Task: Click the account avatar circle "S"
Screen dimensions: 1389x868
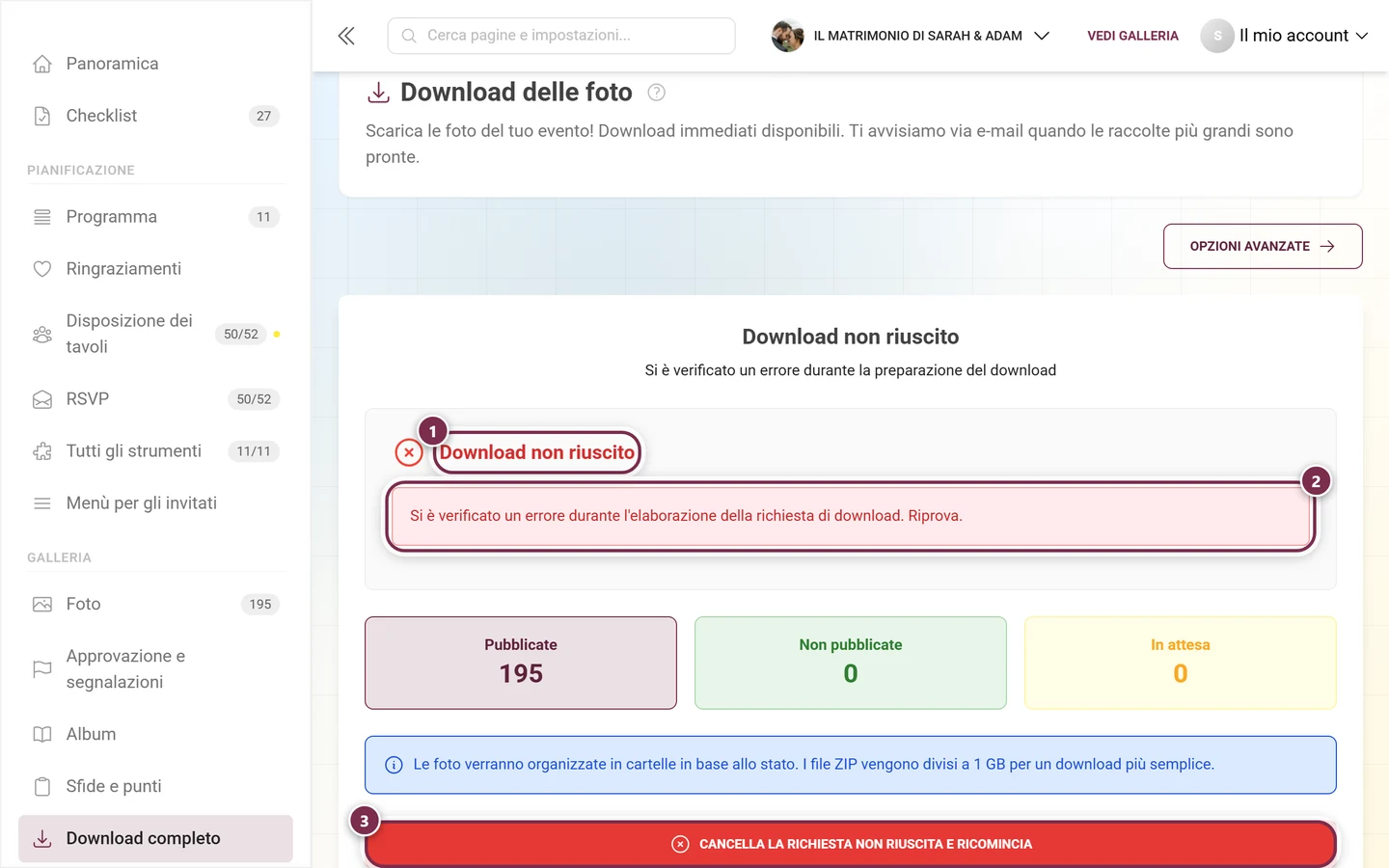Action: 1217,36
